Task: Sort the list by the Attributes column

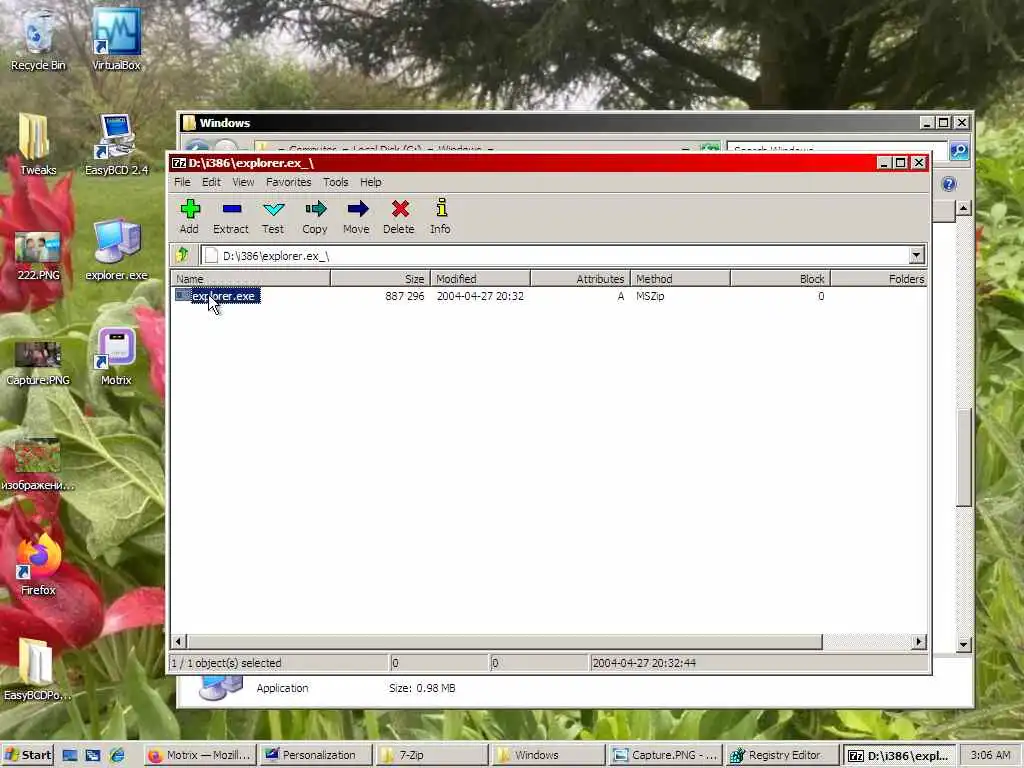Action: [580, 279]
